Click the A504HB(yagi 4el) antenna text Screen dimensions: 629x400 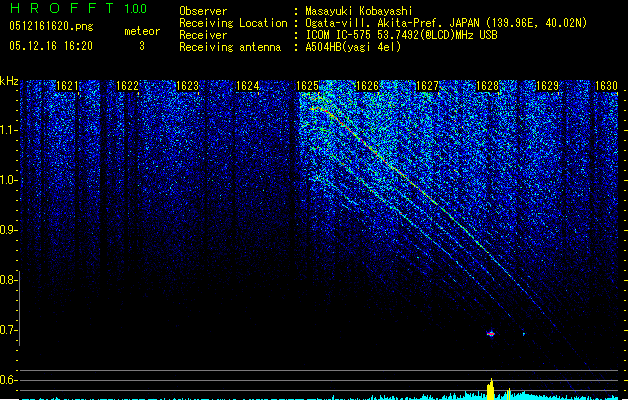pyautogui.click(x=353, y=47)
